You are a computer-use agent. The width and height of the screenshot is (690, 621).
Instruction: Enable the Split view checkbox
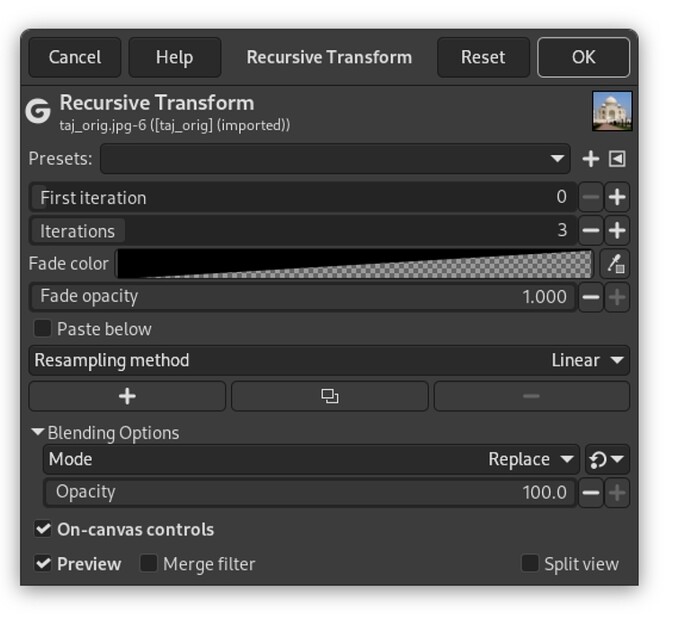click(530, 564)
